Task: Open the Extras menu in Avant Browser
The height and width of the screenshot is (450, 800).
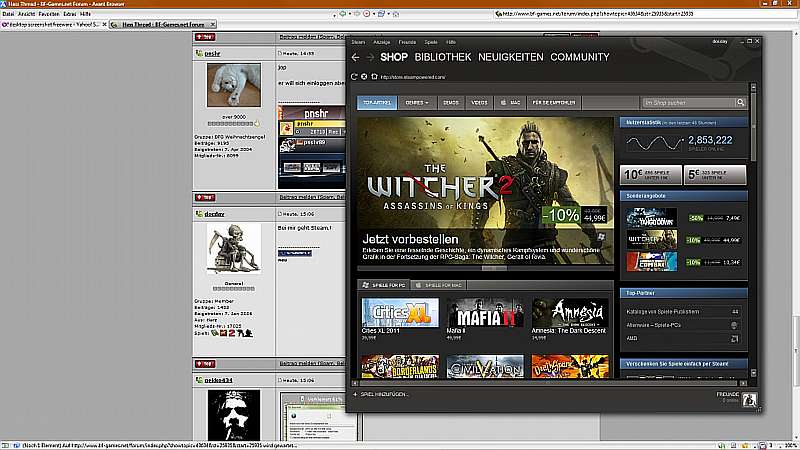Action: (70, 14)
